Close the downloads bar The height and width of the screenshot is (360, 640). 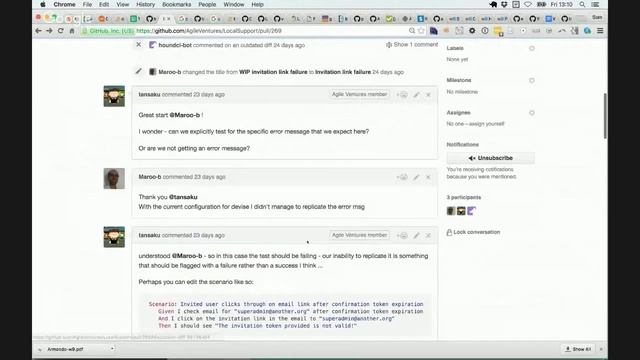click(601, 349)
